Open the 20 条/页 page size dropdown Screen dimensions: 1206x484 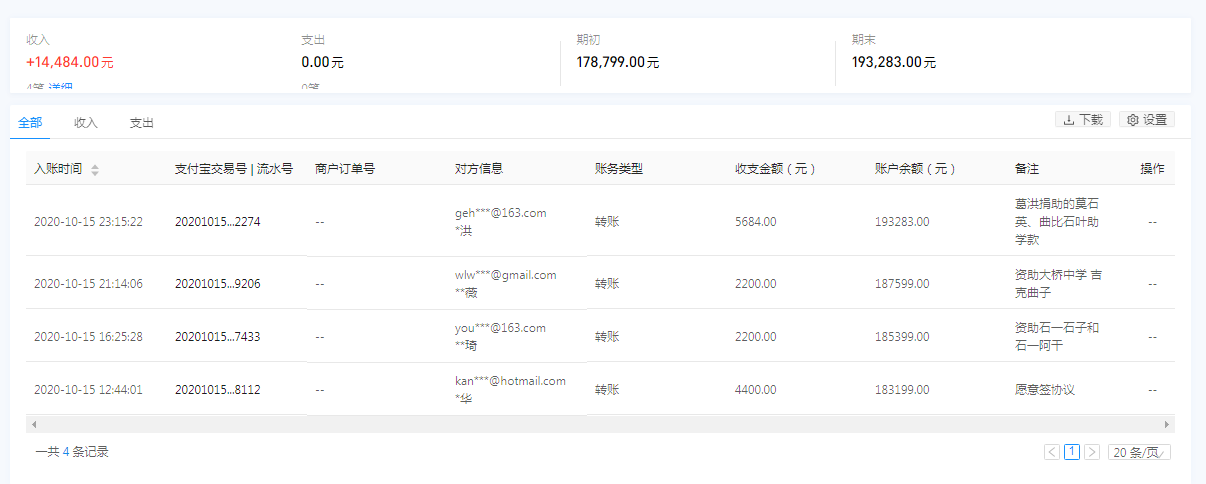coord(1139,452)
